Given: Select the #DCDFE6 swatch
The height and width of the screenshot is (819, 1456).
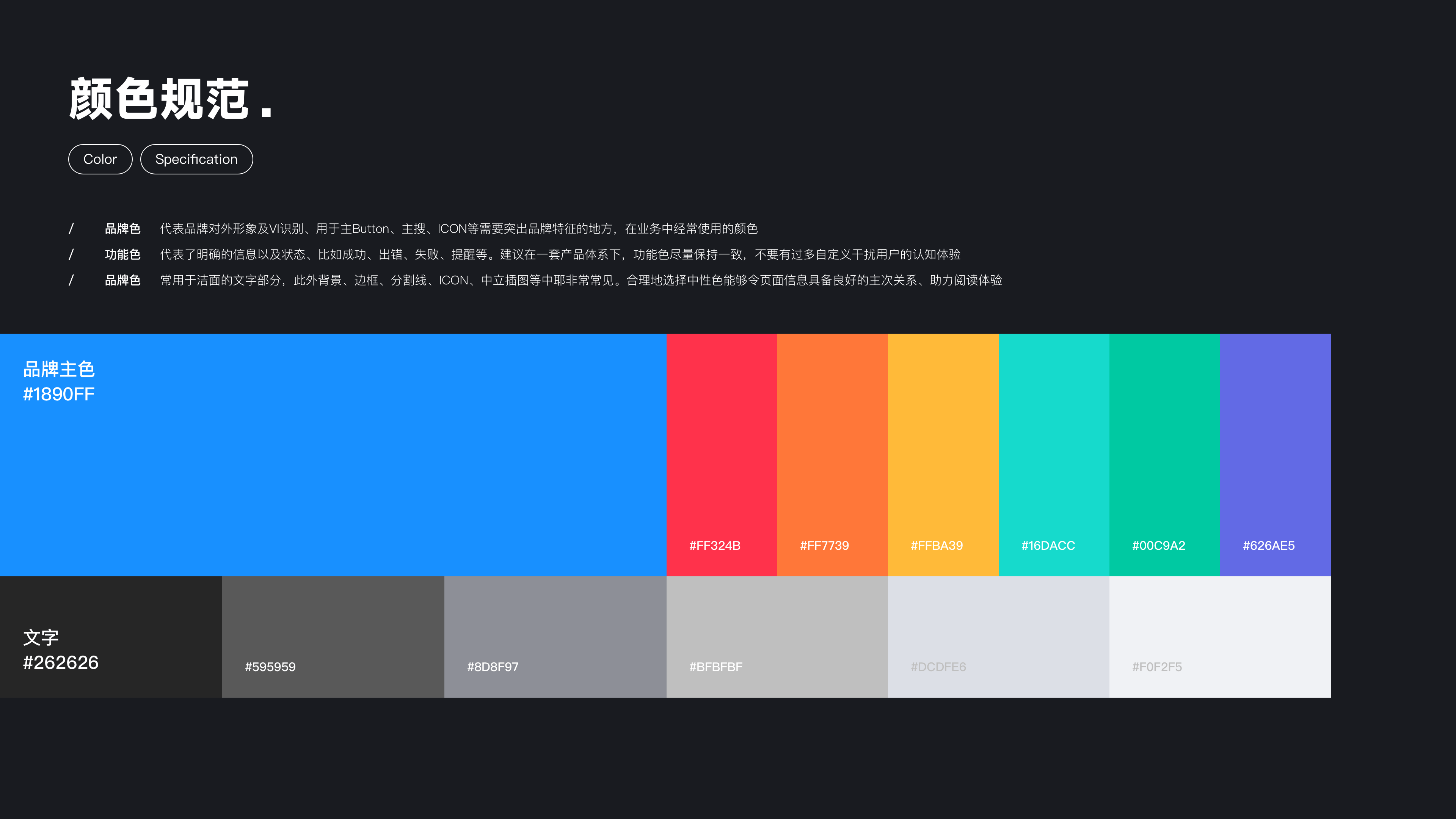Looking at the screenshot, I should pos(999,637).
